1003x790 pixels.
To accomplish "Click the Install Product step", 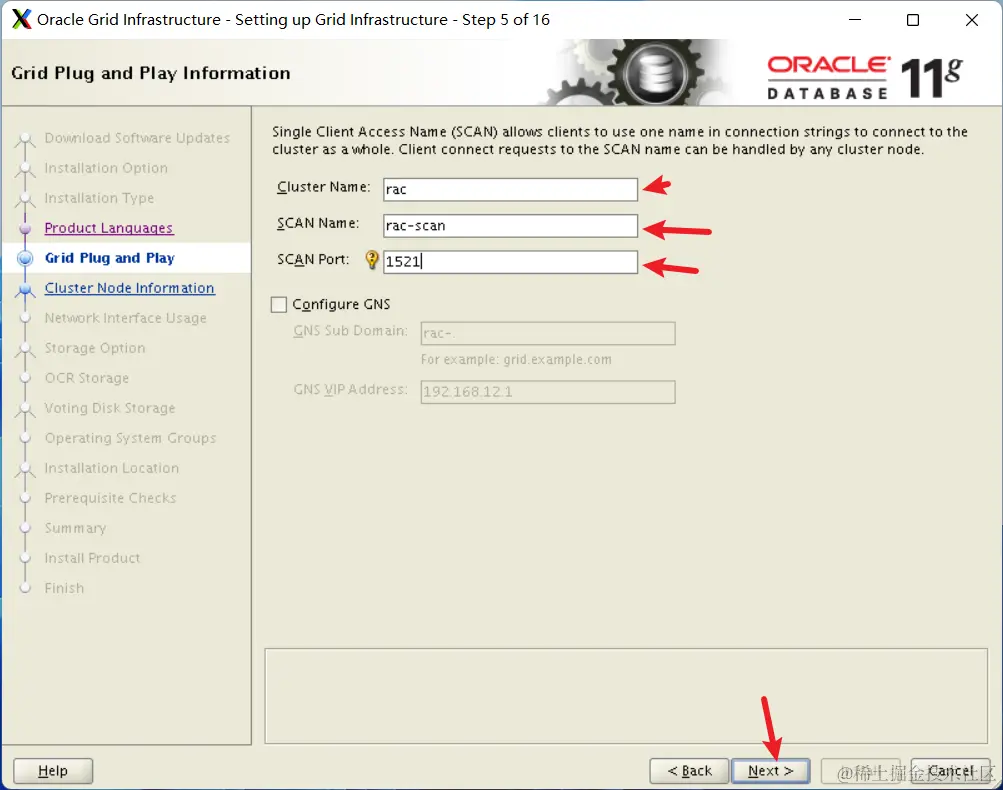I will click(x=92, y=558).
